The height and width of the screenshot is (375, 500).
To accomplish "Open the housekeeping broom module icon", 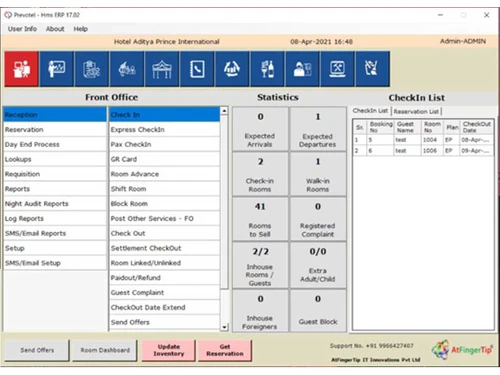I will [x=372, y=69].
